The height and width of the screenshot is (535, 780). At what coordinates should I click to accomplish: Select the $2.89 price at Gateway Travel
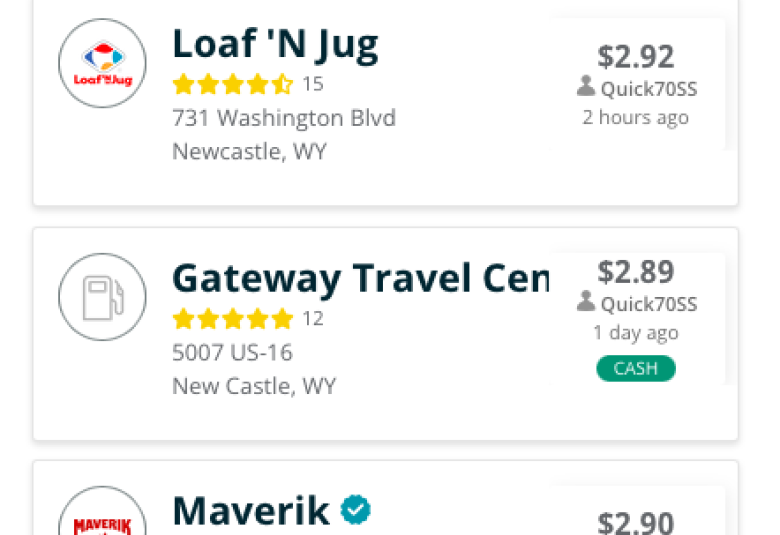[x=636, y=272]
